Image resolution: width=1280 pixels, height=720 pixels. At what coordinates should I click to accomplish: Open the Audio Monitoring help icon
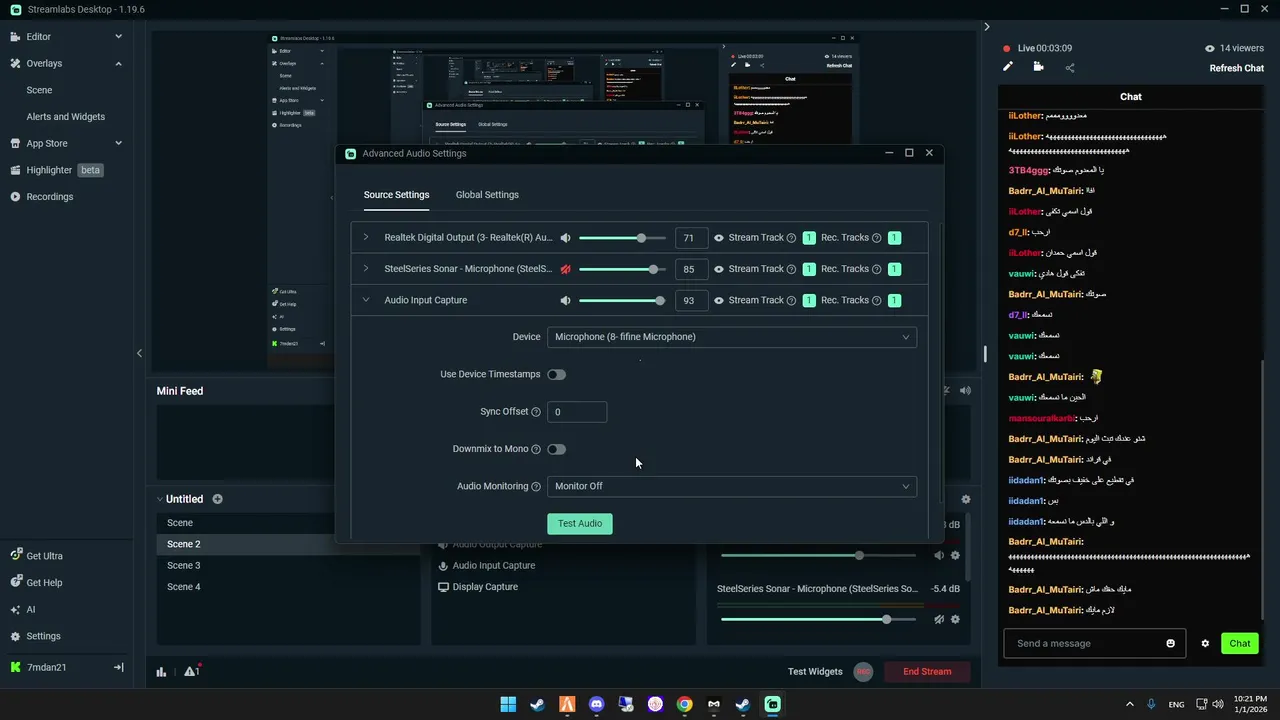click(x=536, y=487)
